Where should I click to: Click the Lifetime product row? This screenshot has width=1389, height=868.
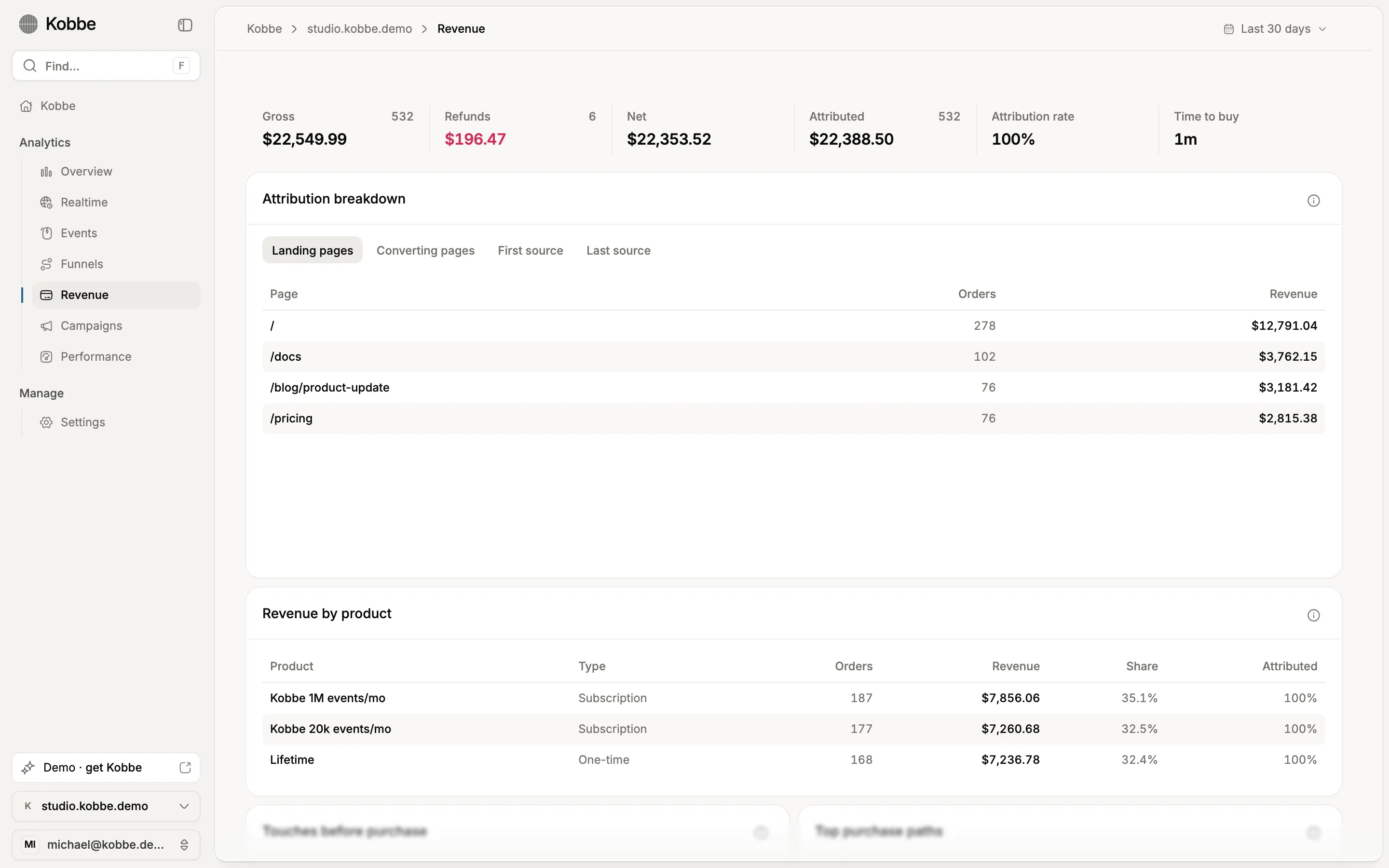pos(794,760)
